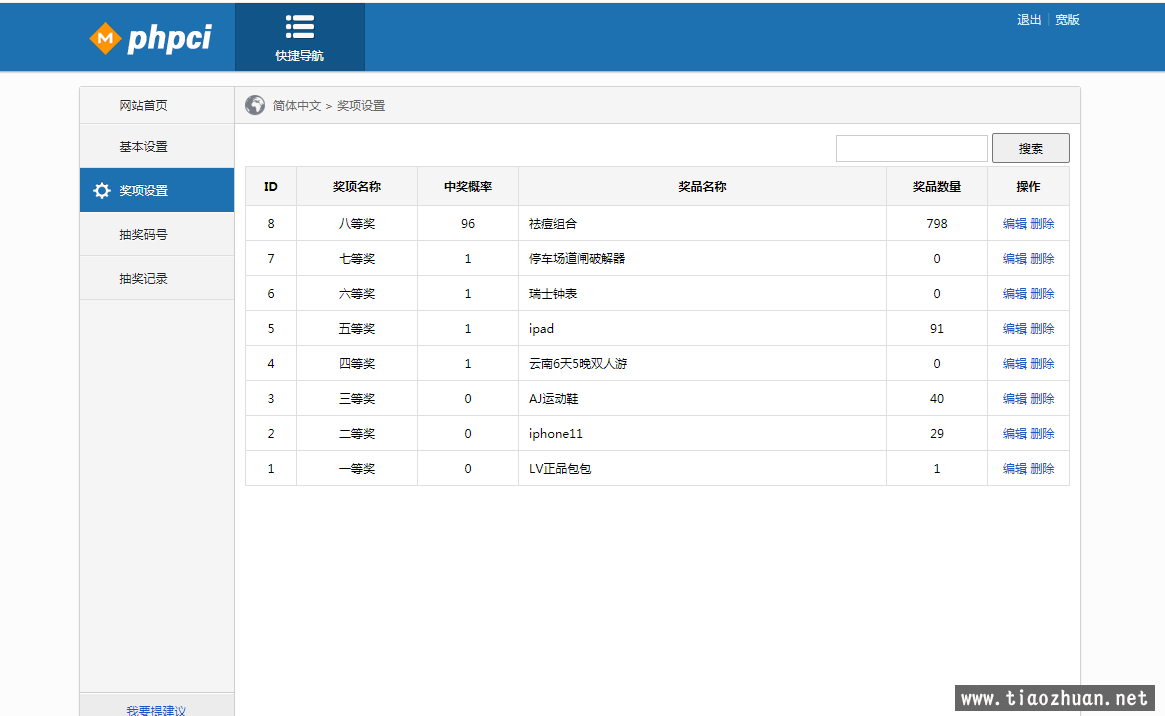Edit the 五等奖 ipad row

click(1015, 328)
